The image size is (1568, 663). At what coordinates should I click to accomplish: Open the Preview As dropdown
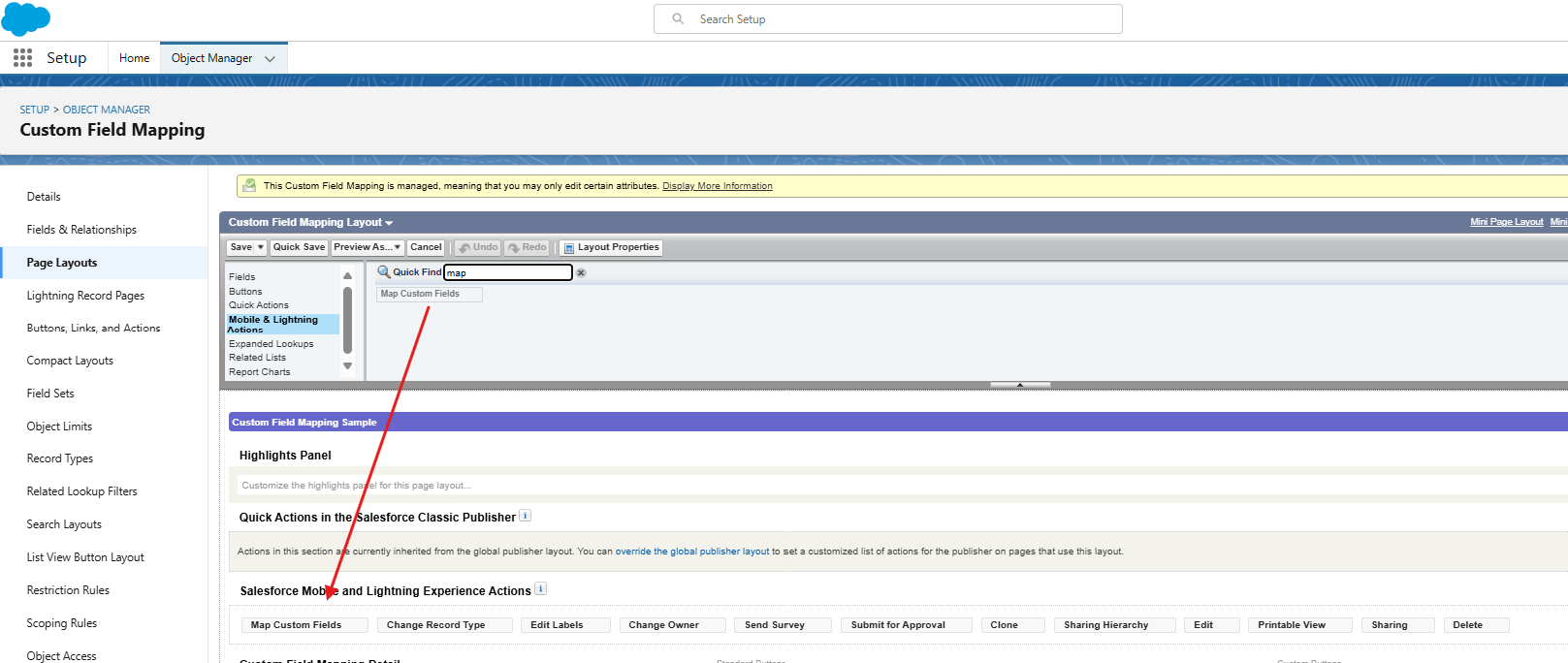point(368,247)
